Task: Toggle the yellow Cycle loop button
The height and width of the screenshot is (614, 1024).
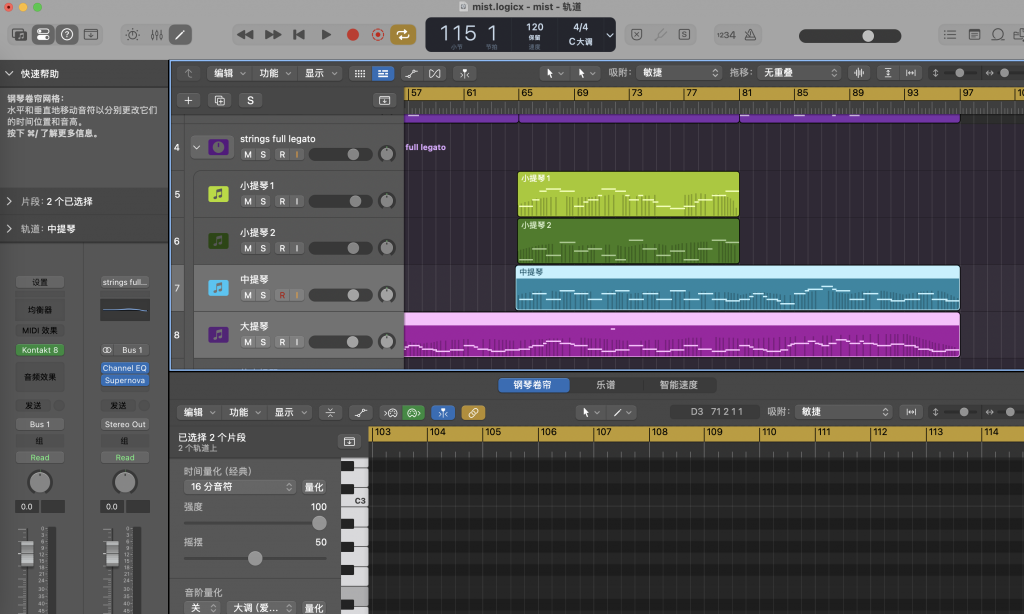Action: point(403,34)
